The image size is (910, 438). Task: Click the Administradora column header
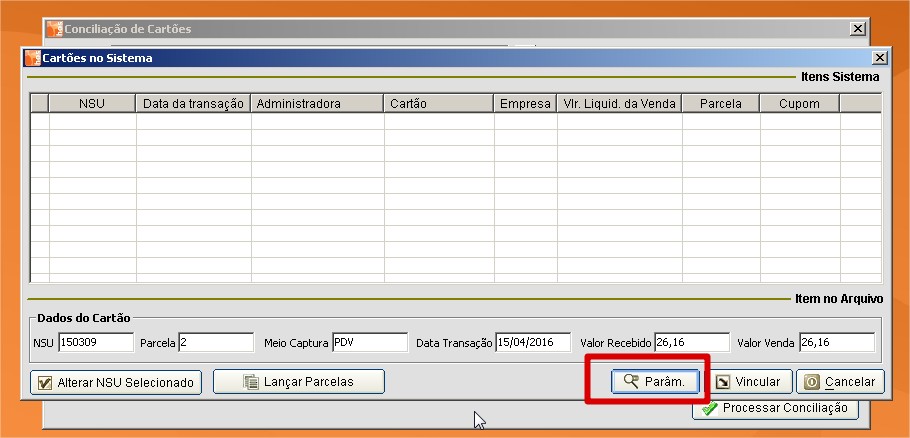pos(317,104)
